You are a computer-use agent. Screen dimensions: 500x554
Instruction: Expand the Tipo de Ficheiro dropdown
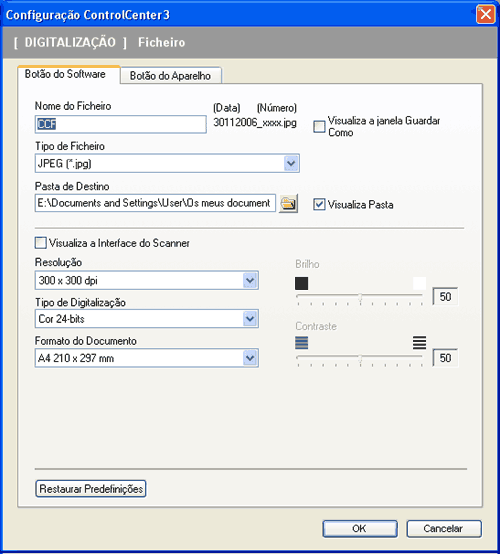click(291, 163)
